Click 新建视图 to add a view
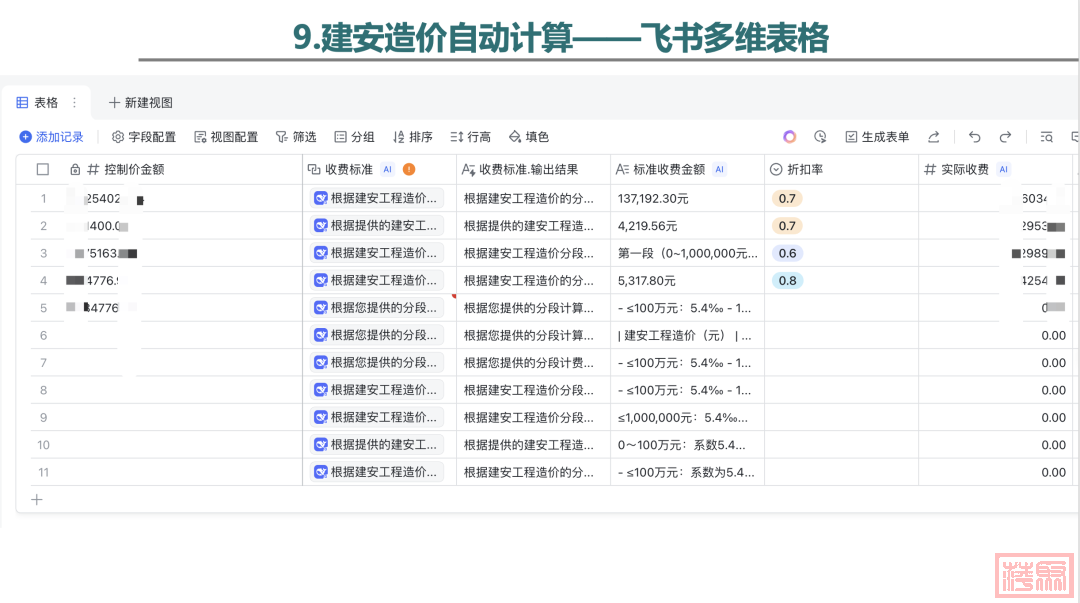 pos(140,102)
